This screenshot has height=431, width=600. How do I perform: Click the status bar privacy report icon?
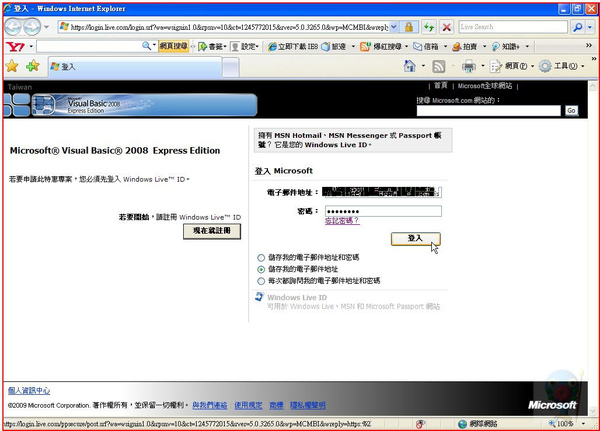pyautogui.click(x=420, y=424)
